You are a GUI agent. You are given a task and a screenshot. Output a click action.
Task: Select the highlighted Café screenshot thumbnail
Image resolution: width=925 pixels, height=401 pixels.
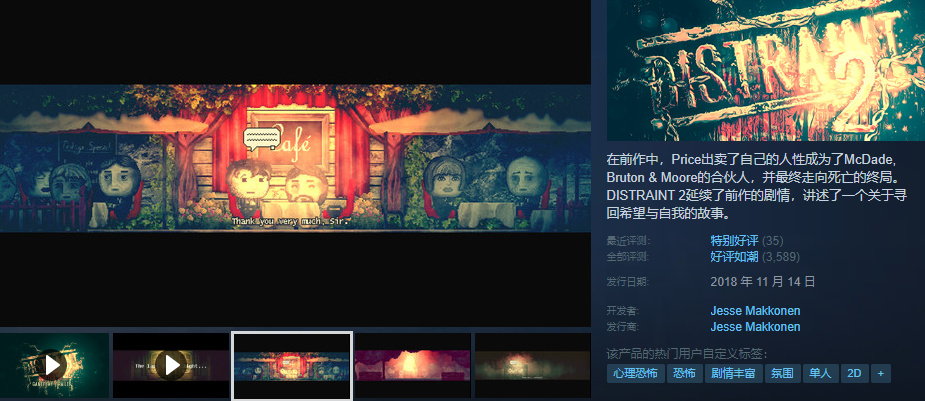click(293, 366)
